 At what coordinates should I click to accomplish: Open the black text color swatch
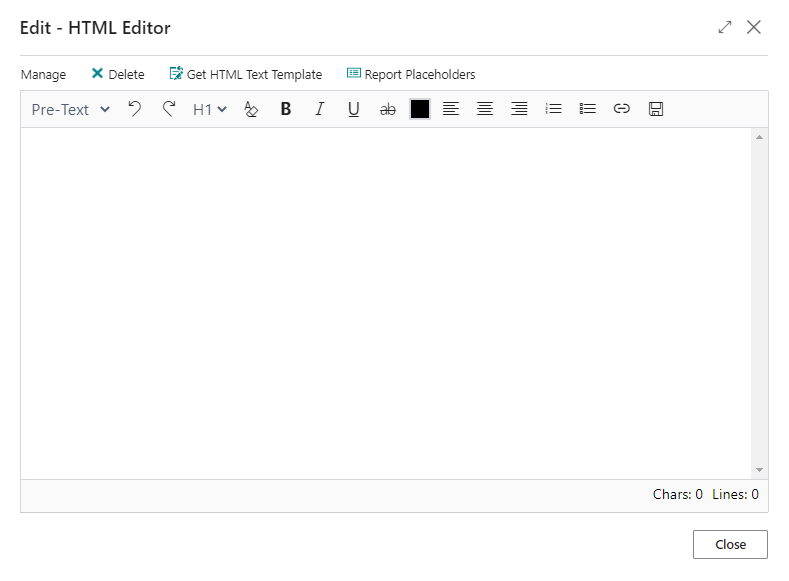pyautogui.click(x=420, y=109)
